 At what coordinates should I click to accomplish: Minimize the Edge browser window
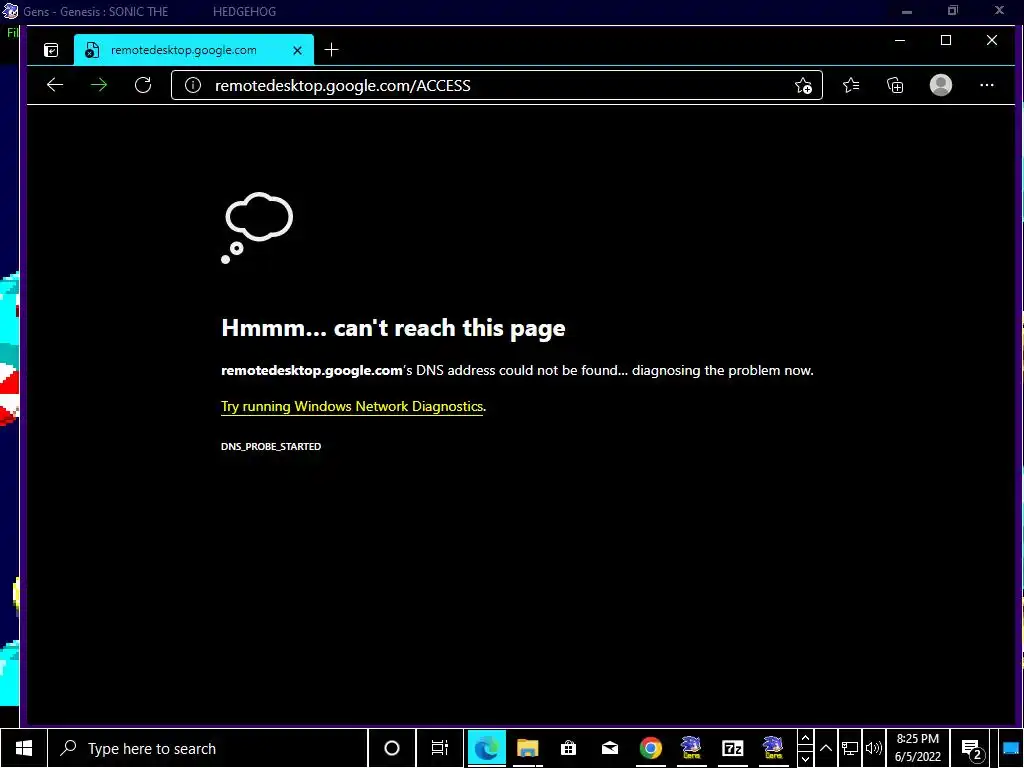(900, 40)
